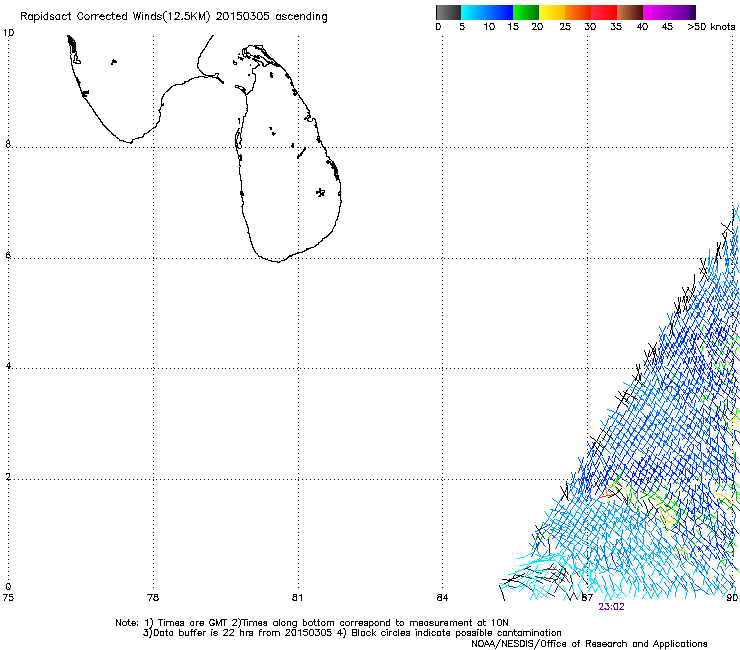Click the 'Note: 1) Times are GMT' line

[x=312, y=623]
